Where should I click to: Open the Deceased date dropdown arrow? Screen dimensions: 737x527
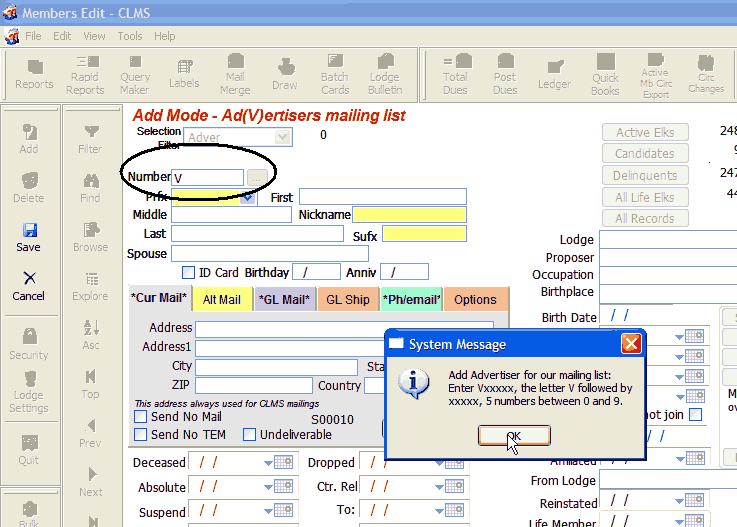coord(268,463)
